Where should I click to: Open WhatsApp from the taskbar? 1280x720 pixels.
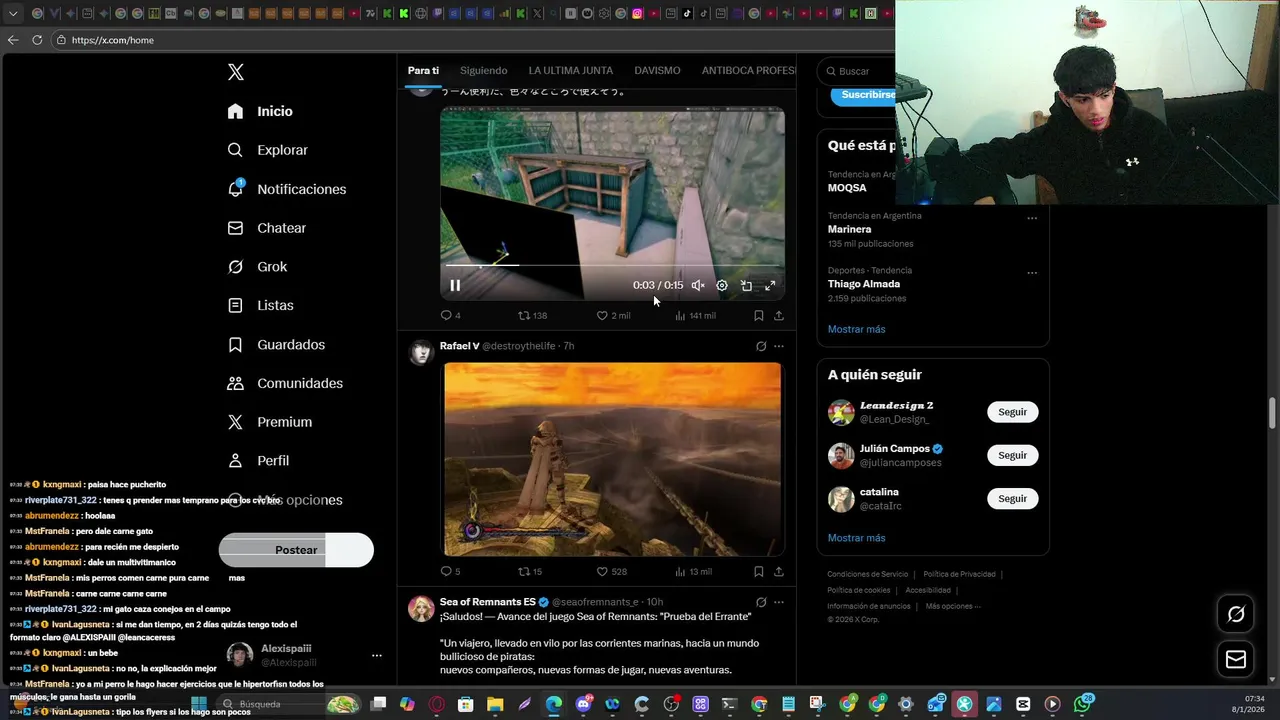1082,704
